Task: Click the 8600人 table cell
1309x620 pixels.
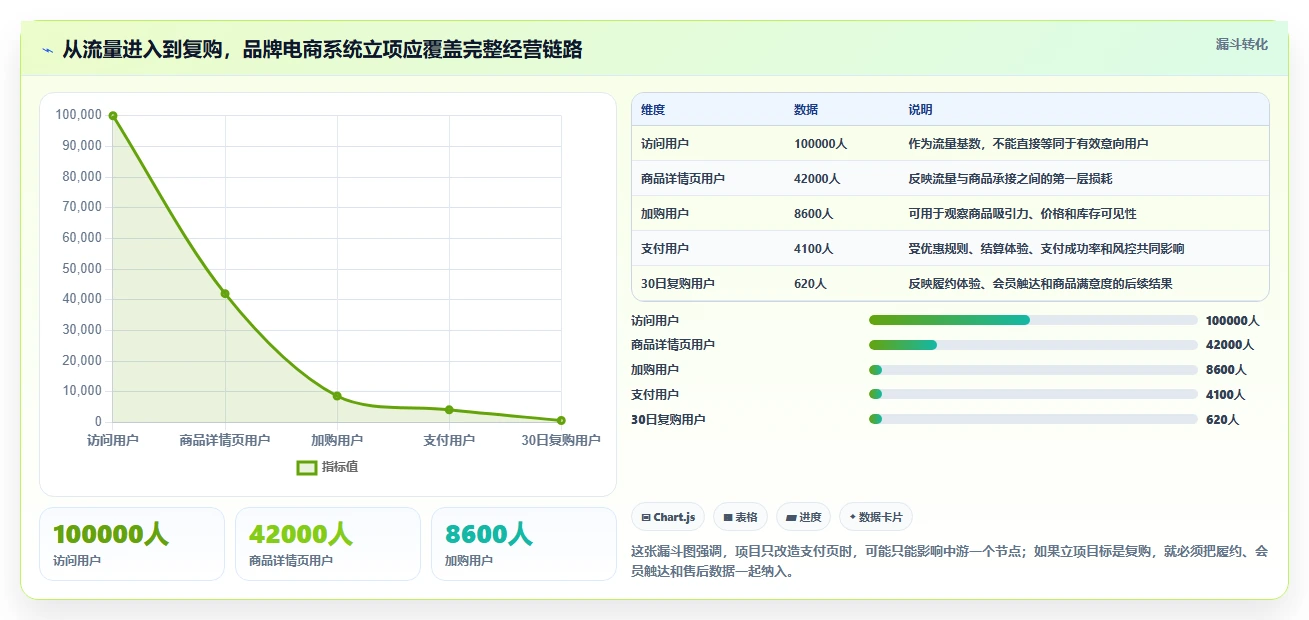Action: 814,214
